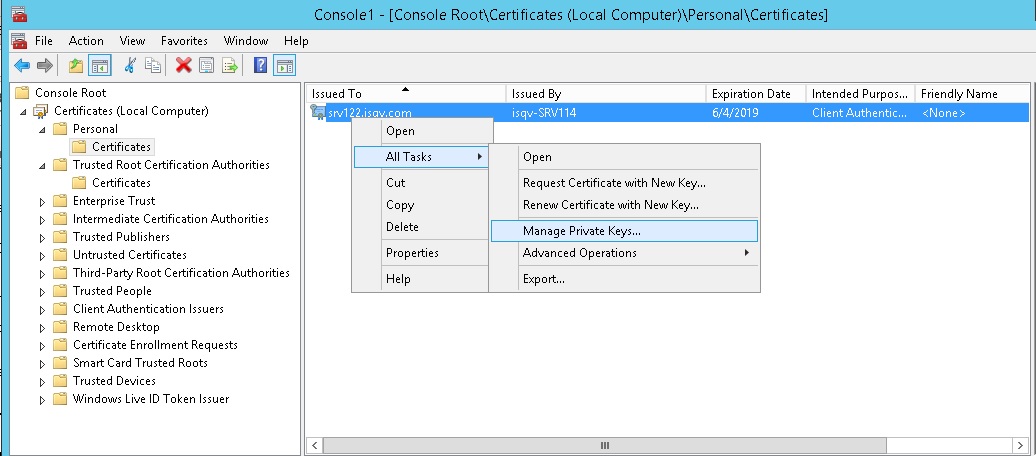Choose Export from the All Tasks submenu
The height and width of the screenshot is (456, 1036).
(x=543, y=279)
